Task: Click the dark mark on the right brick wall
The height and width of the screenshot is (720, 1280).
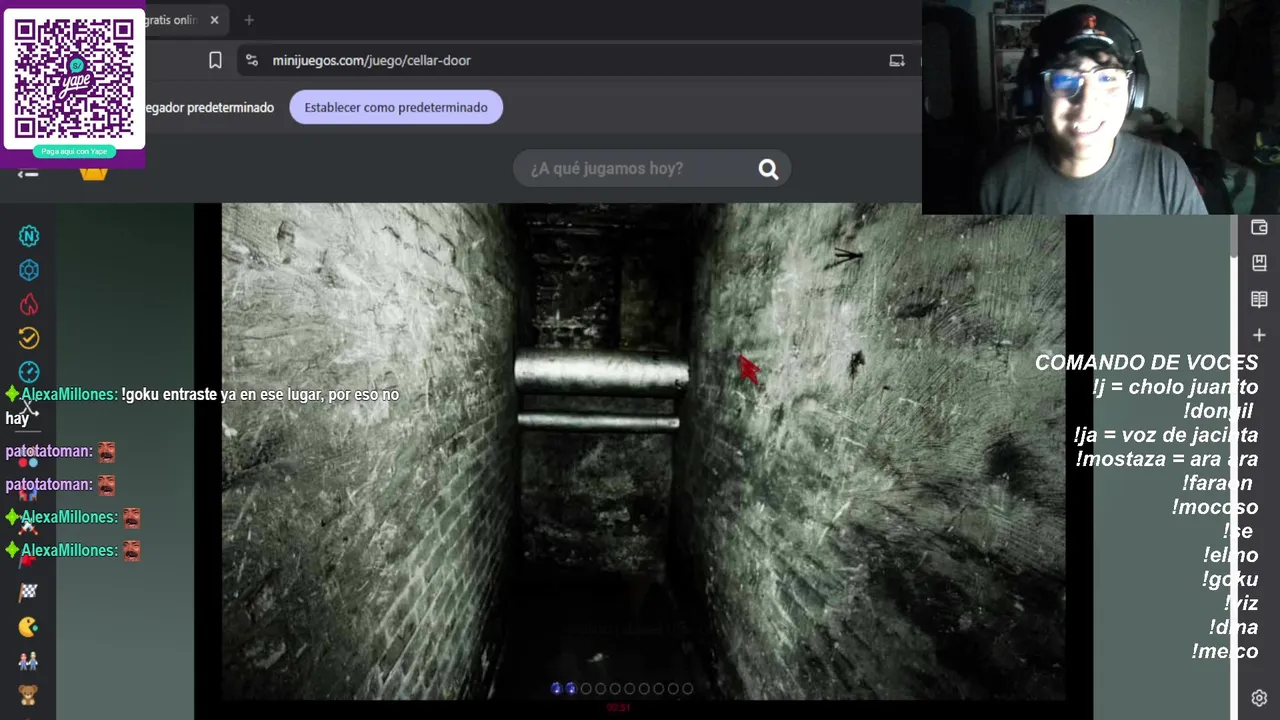Action: pos(856,362)
